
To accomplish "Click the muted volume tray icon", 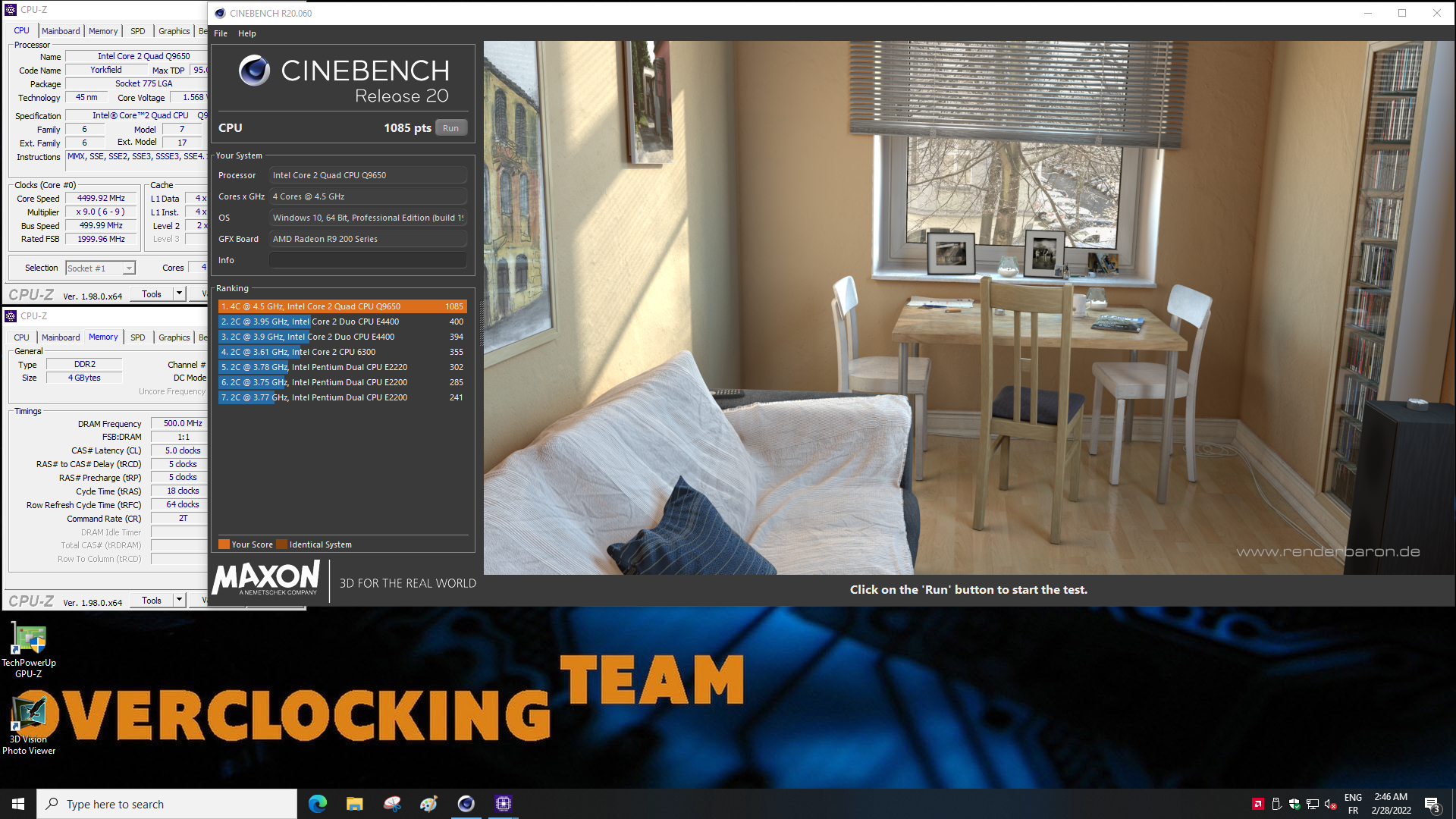I will (x=1331, y=804).
